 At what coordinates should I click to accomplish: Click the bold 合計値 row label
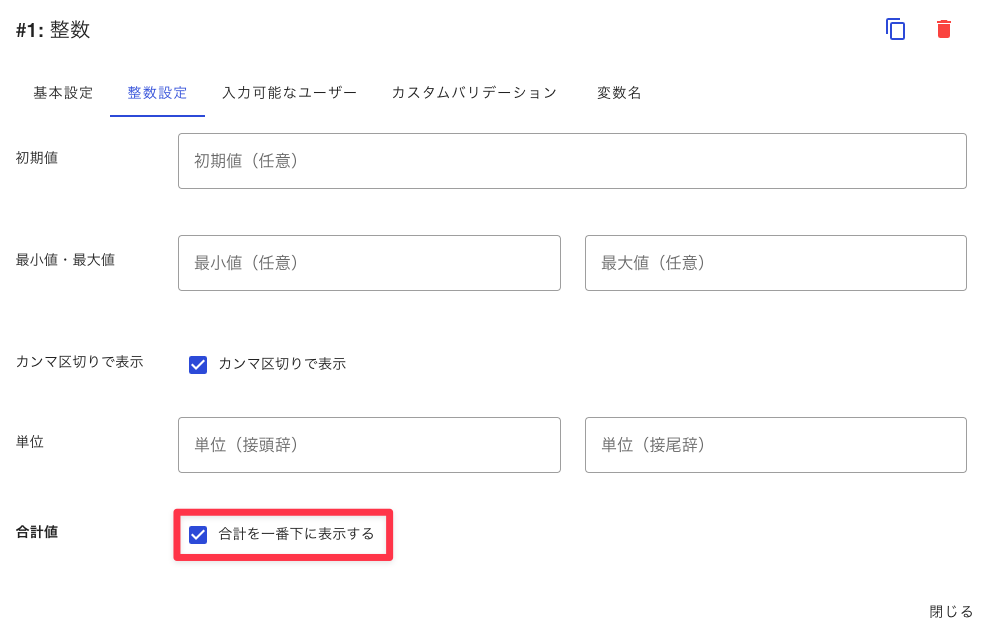point(37,532)
